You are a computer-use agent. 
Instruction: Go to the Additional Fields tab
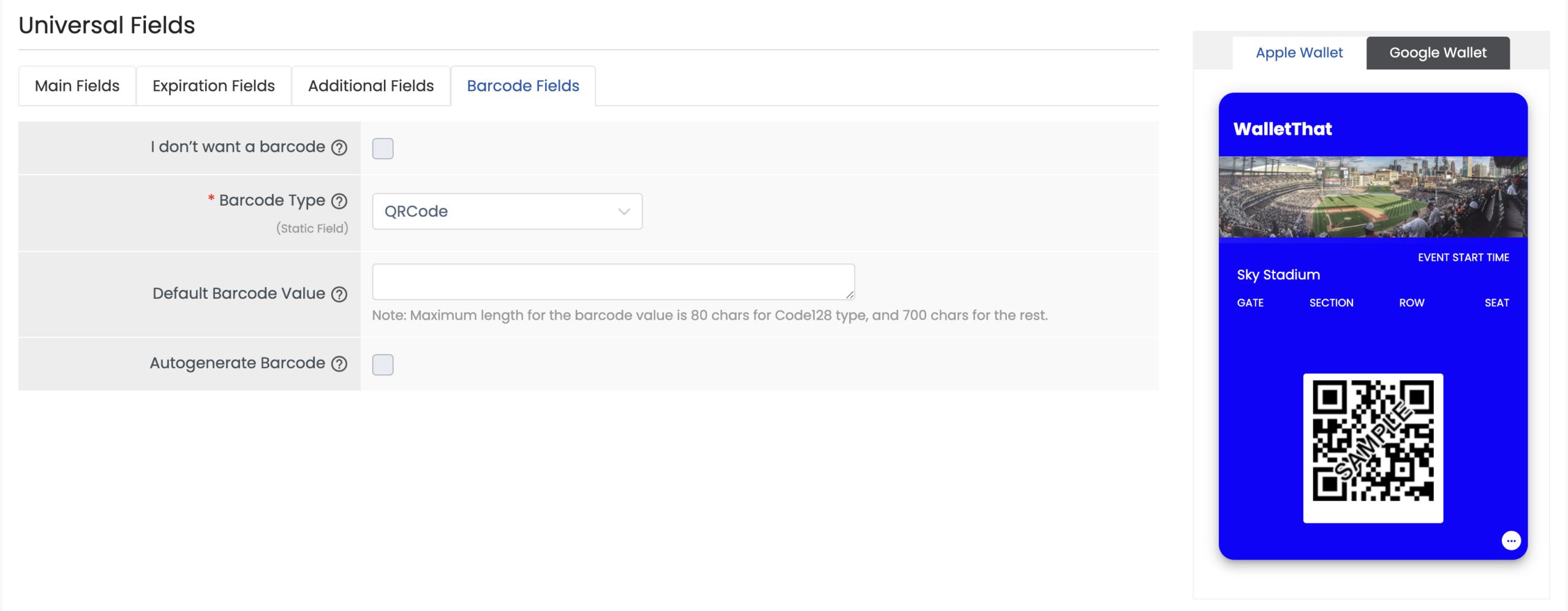coord(371,86)
